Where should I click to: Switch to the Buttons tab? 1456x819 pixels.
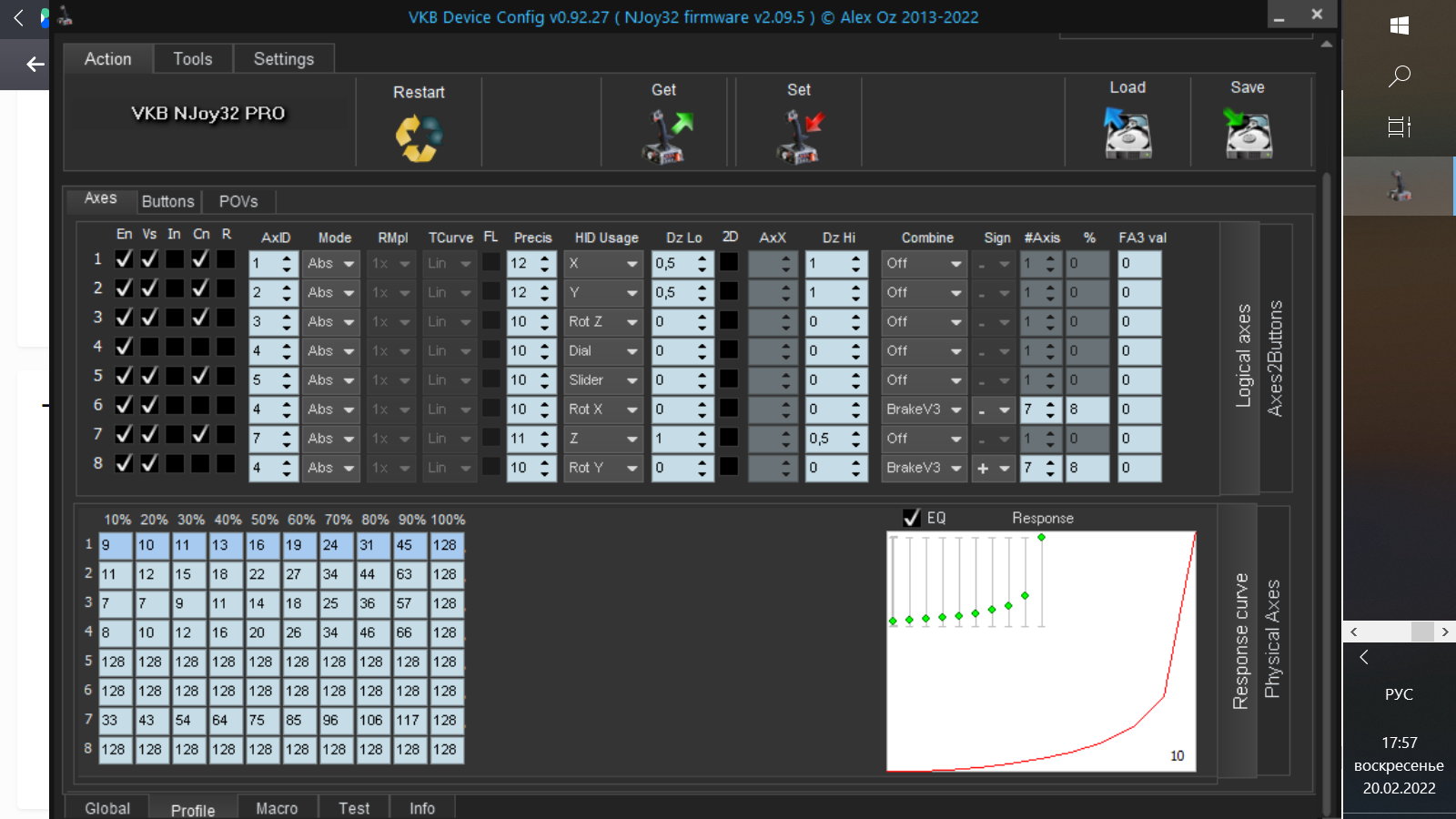(167, 201)
